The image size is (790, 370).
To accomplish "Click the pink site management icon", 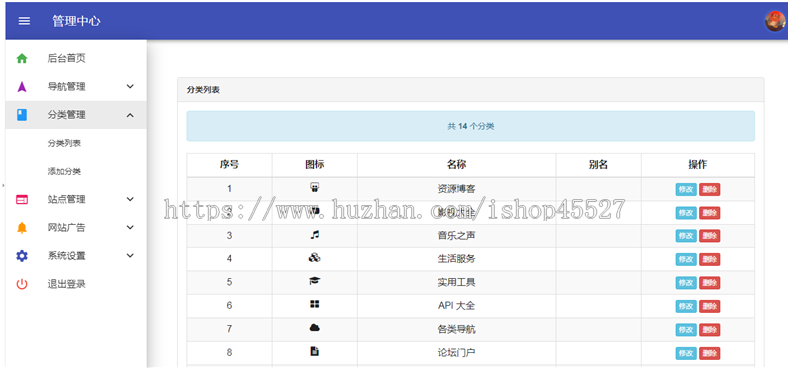I will pos(22,200).
